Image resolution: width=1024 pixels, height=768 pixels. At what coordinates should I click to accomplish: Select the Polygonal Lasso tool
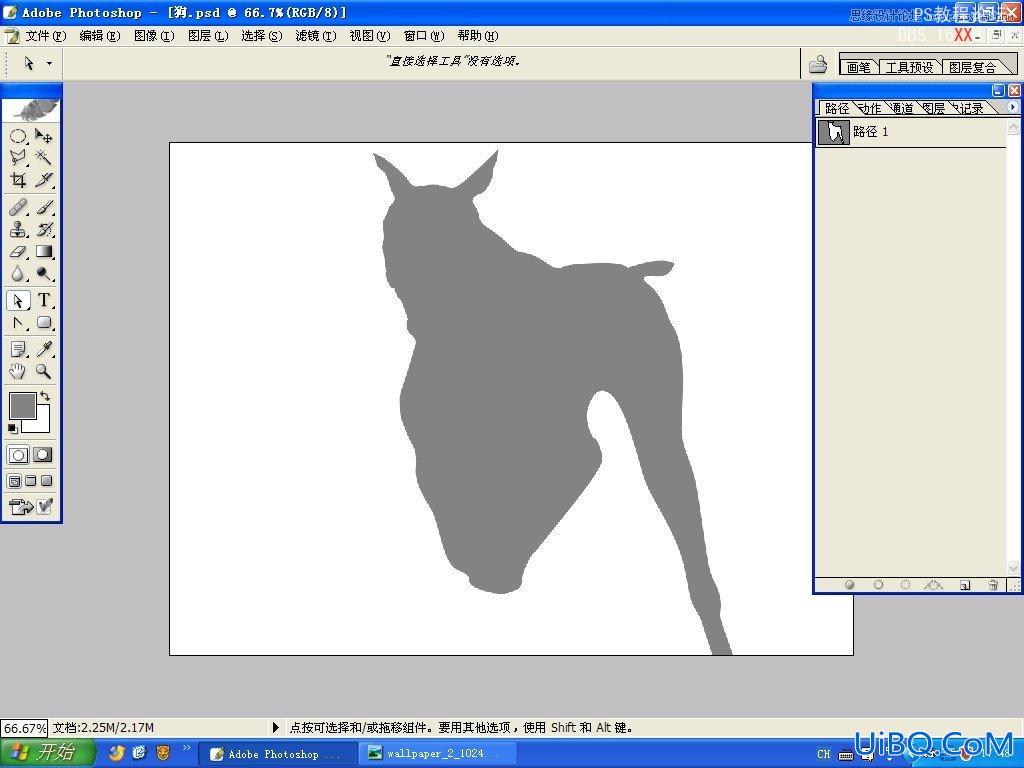[18, 157]
